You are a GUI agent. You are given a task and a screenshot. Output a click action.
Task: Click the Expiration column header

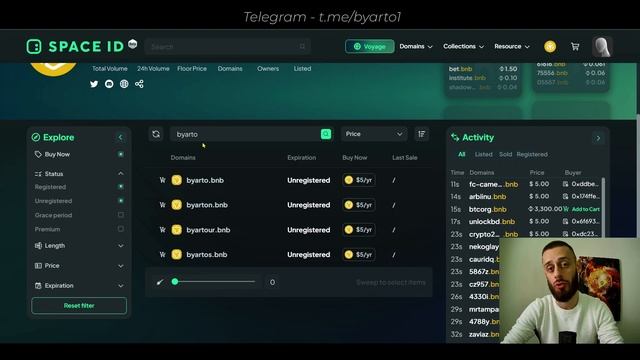301,158
